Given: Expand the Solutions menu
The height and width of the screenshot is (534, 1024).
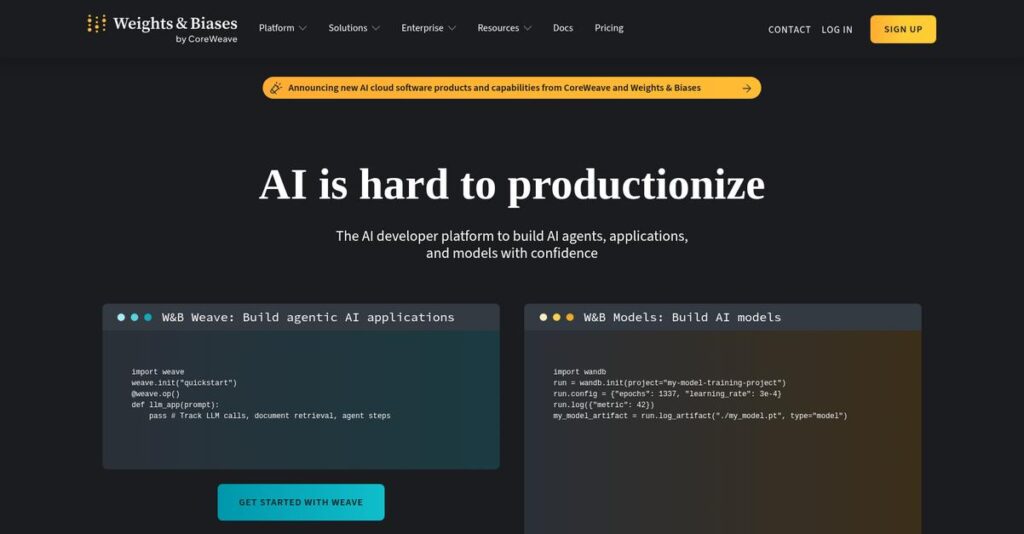Looking at the screenshot, I should pyautogui.click(x=353, y=28).
